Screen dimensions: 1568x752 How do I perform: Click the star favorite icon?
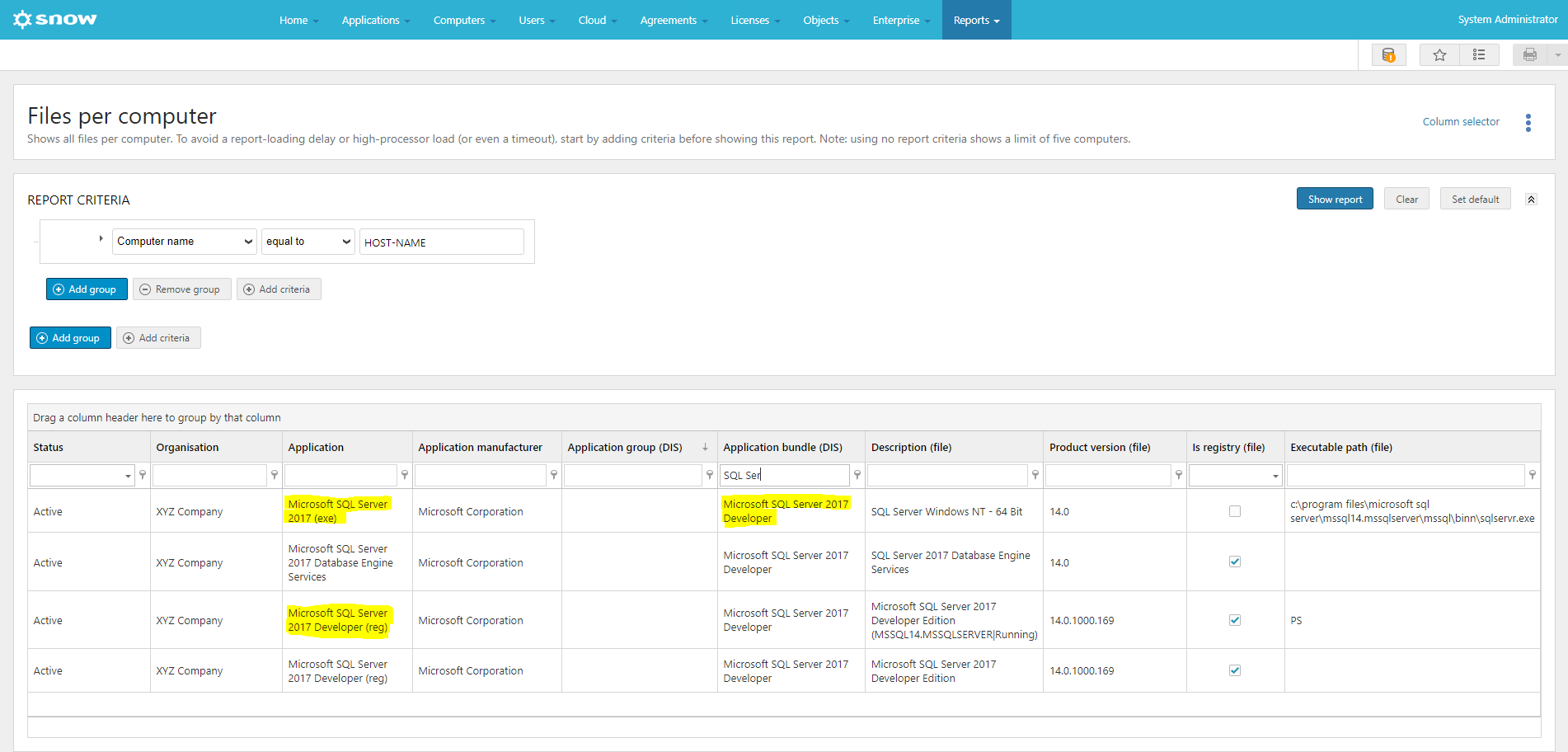point(1439,55)
